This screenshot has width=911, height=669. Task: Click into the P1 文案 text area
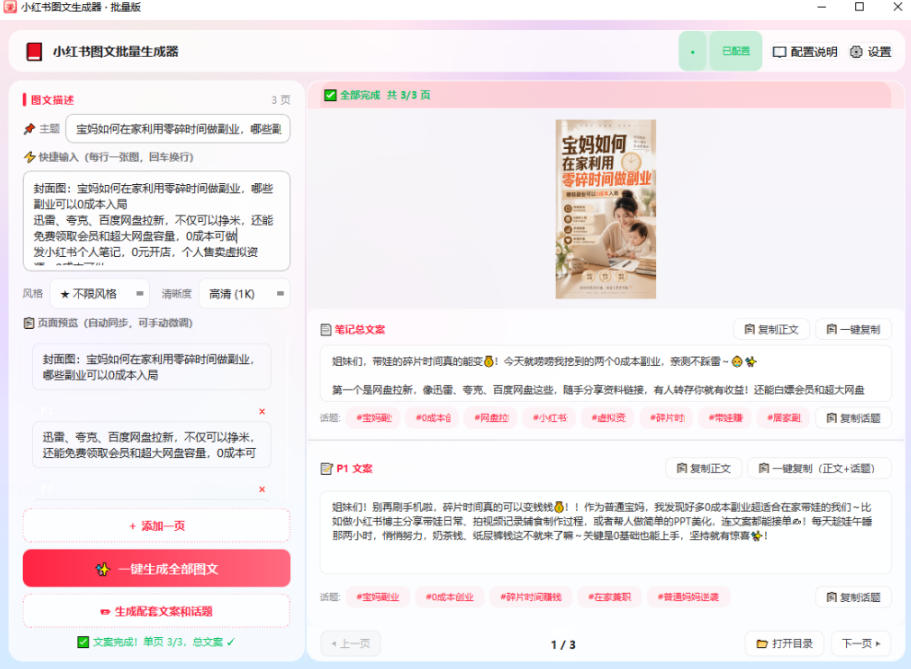tap(605, 532)
